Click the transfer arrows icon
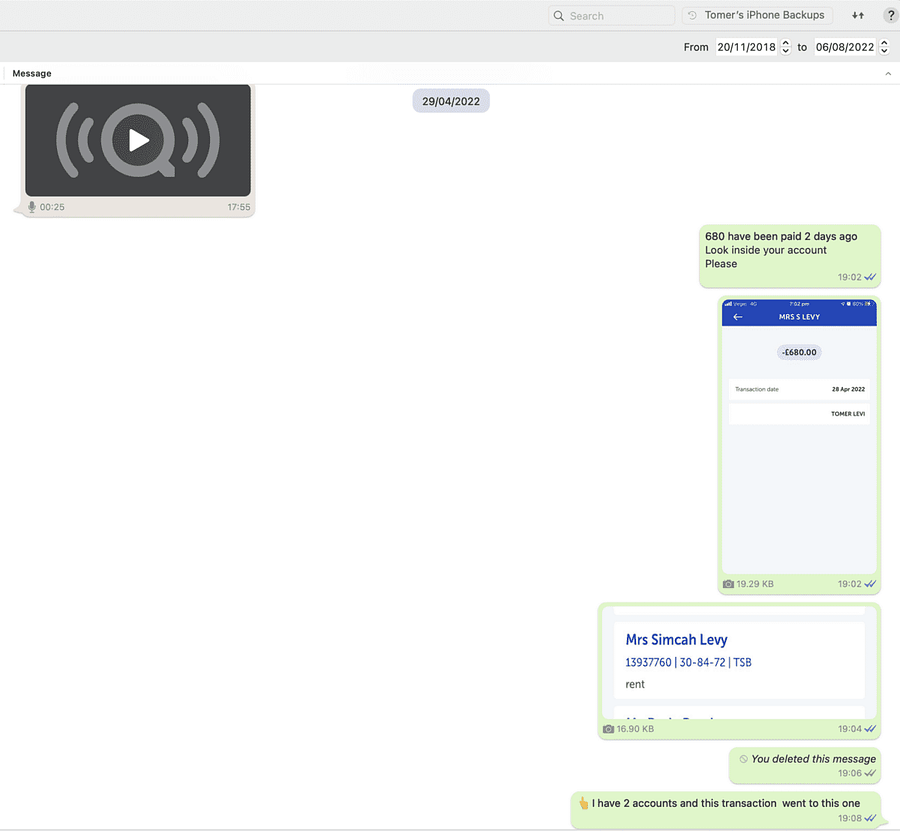900x831 pixels. (x=858, y=15)
